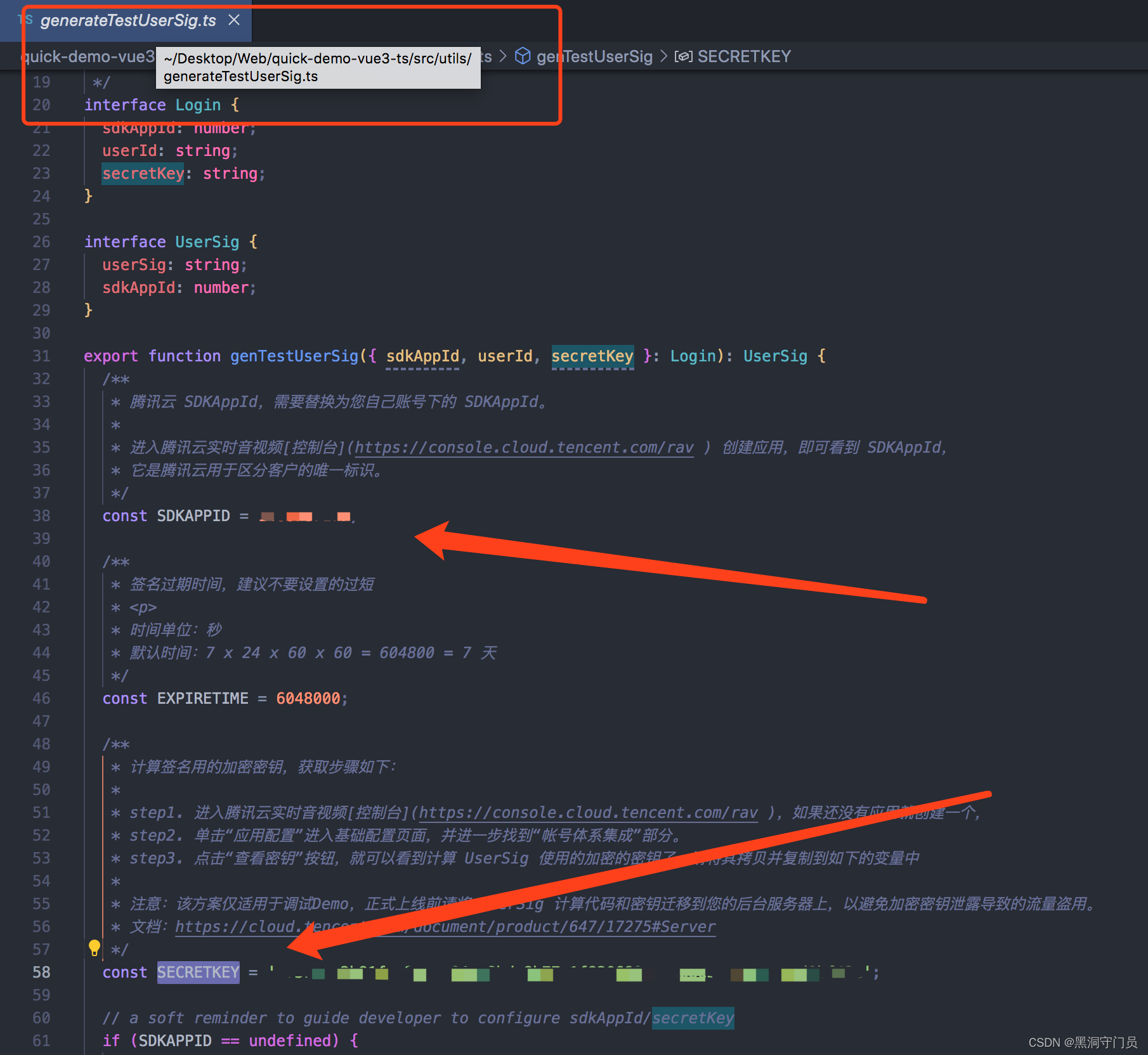Click the secretKey parameter on line 31

592,356
